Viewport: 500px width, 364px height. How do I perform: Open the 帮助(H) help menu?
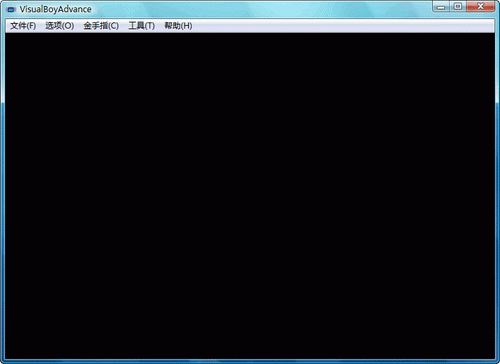pos(178,26)
